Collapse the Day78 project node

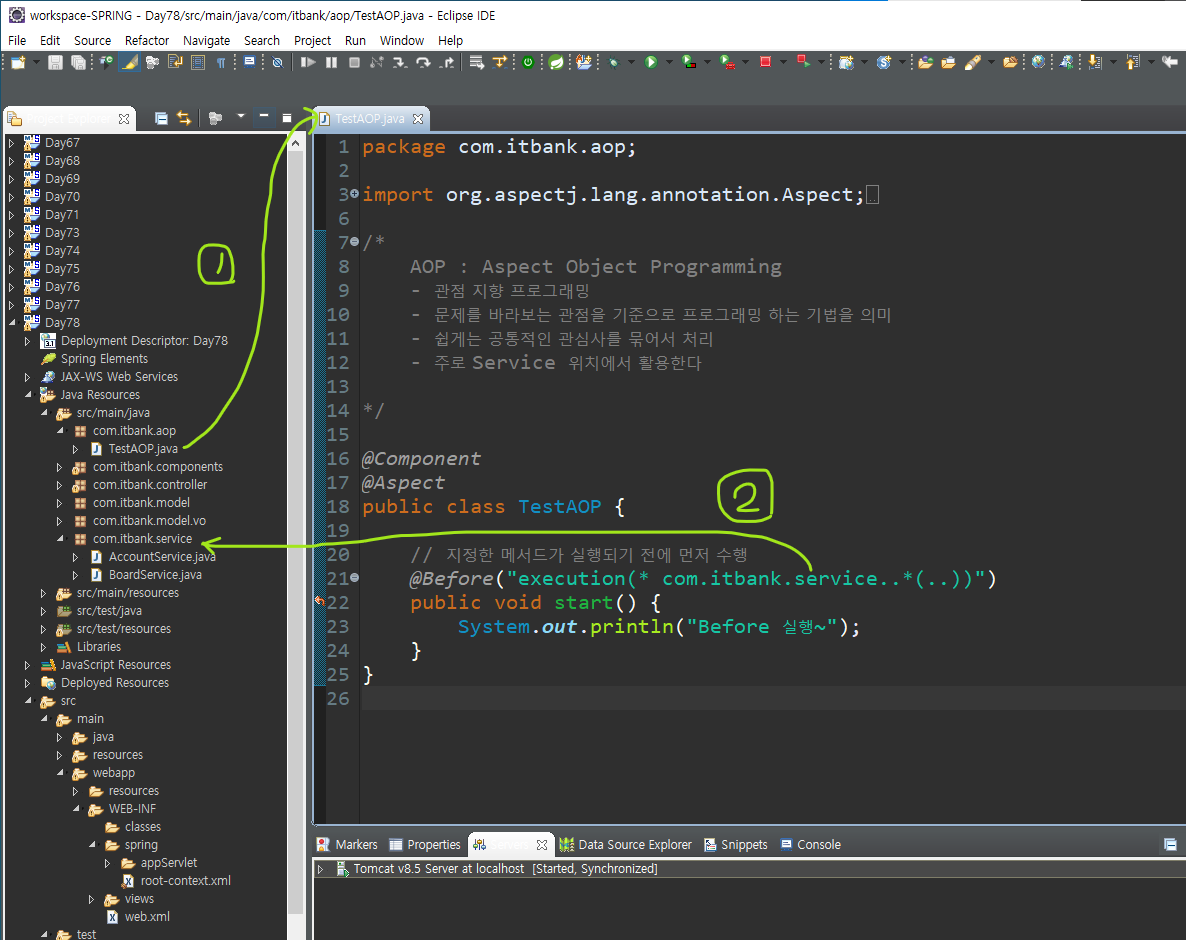coord(11,323)
